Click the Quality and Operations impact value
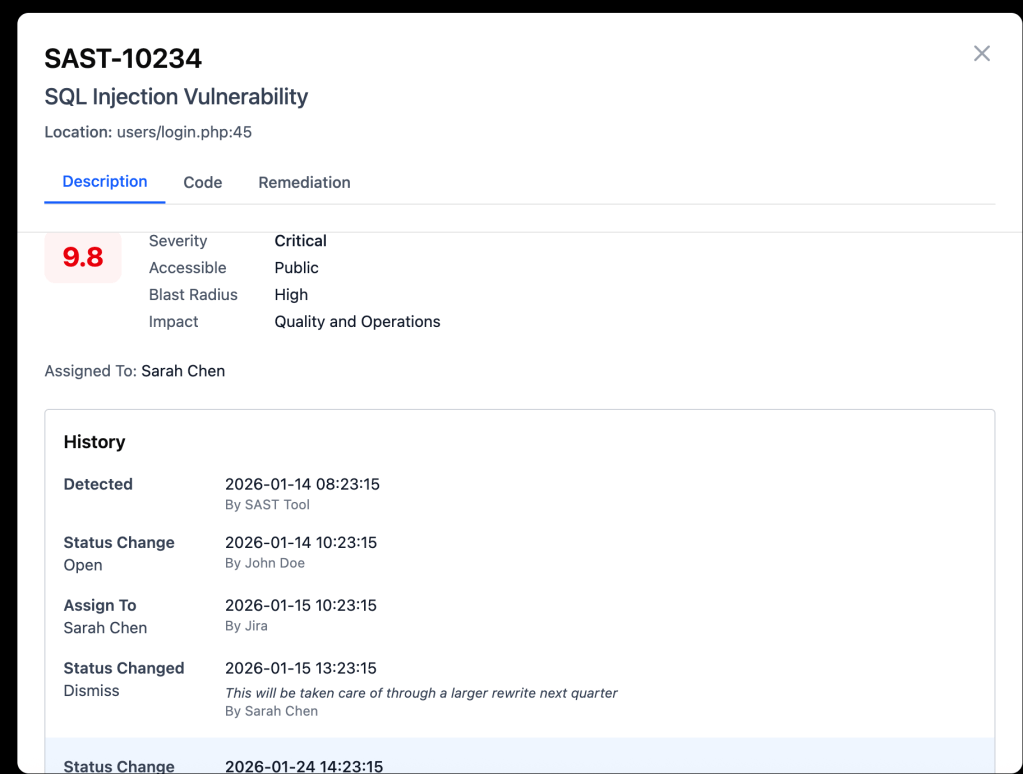 pos(357,322)
